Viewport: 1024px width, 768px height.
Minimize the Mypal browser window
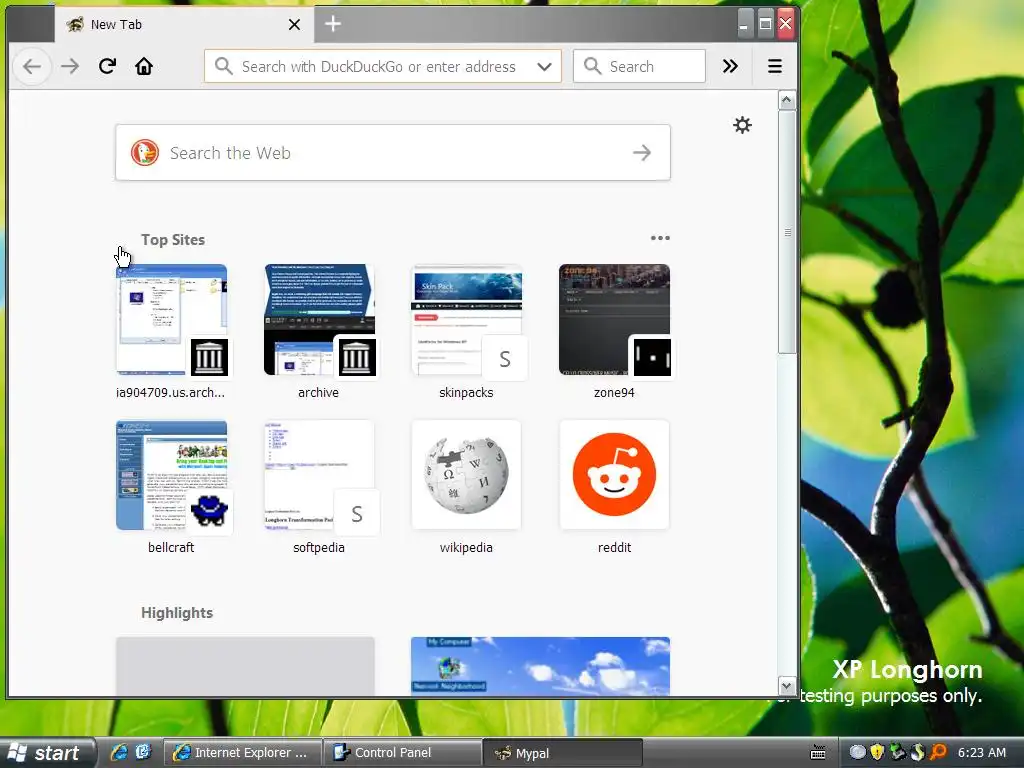[744, 25]
